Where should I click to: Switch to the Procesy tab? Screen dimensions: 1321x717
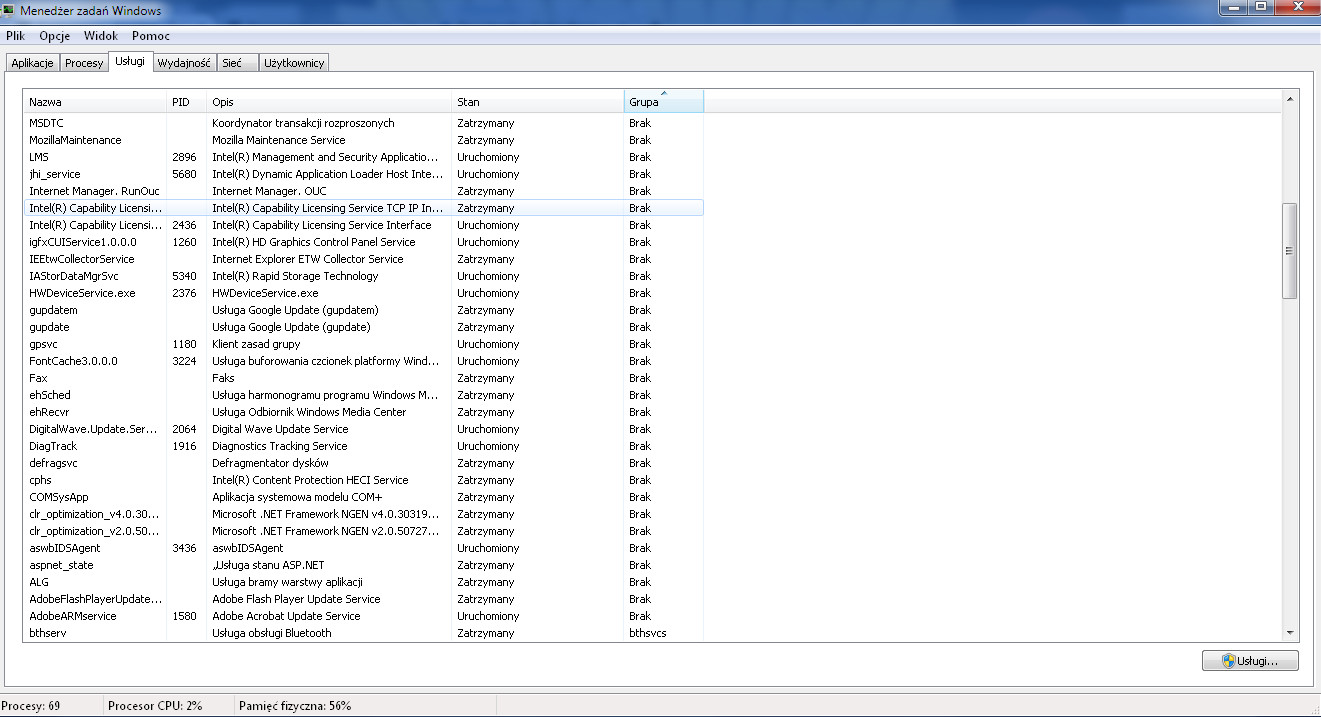[x=84, y=63]
